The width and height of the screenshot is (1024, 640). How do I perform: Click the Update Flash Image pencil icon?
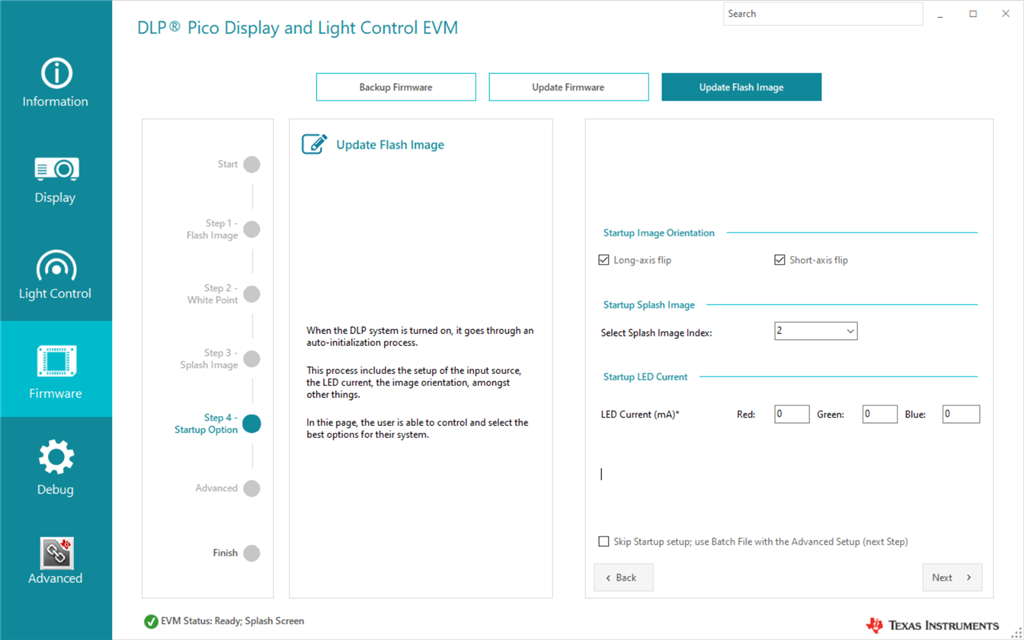314,144
